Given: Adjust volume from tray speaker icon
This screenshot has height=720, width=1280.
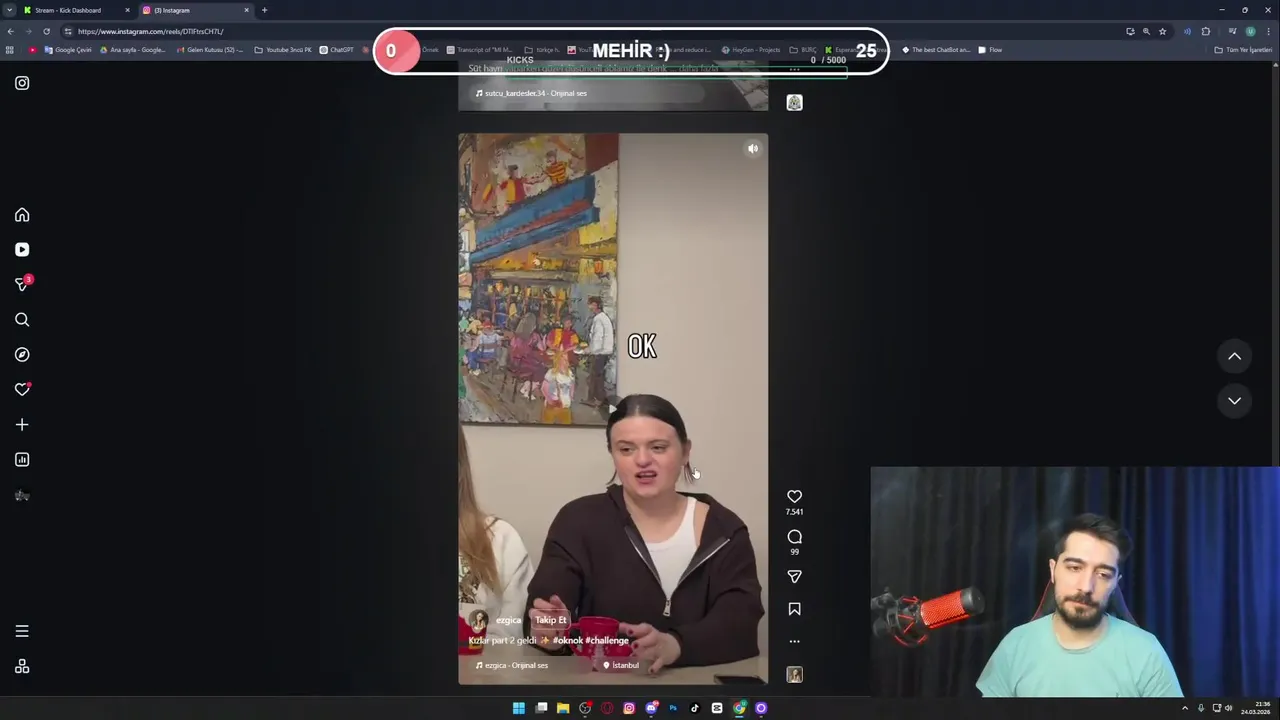Looking at the screenshot, I should point(1229,708).
